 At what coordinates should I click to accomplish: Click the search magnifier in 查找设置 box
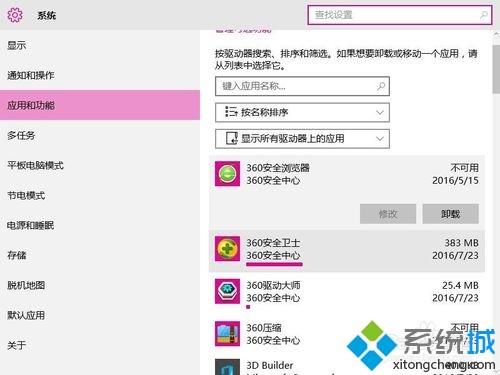[484, 15]
